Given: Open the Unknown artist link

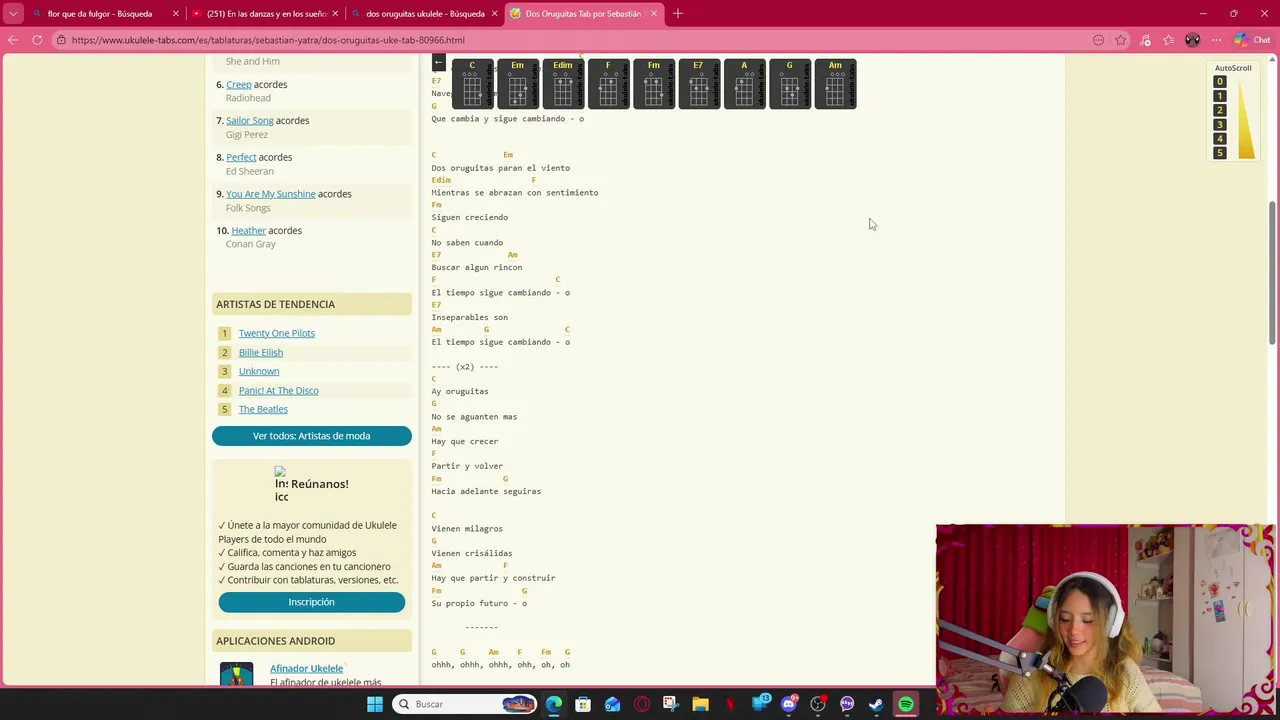Looking at the screenshot, I should click(258, 371).
